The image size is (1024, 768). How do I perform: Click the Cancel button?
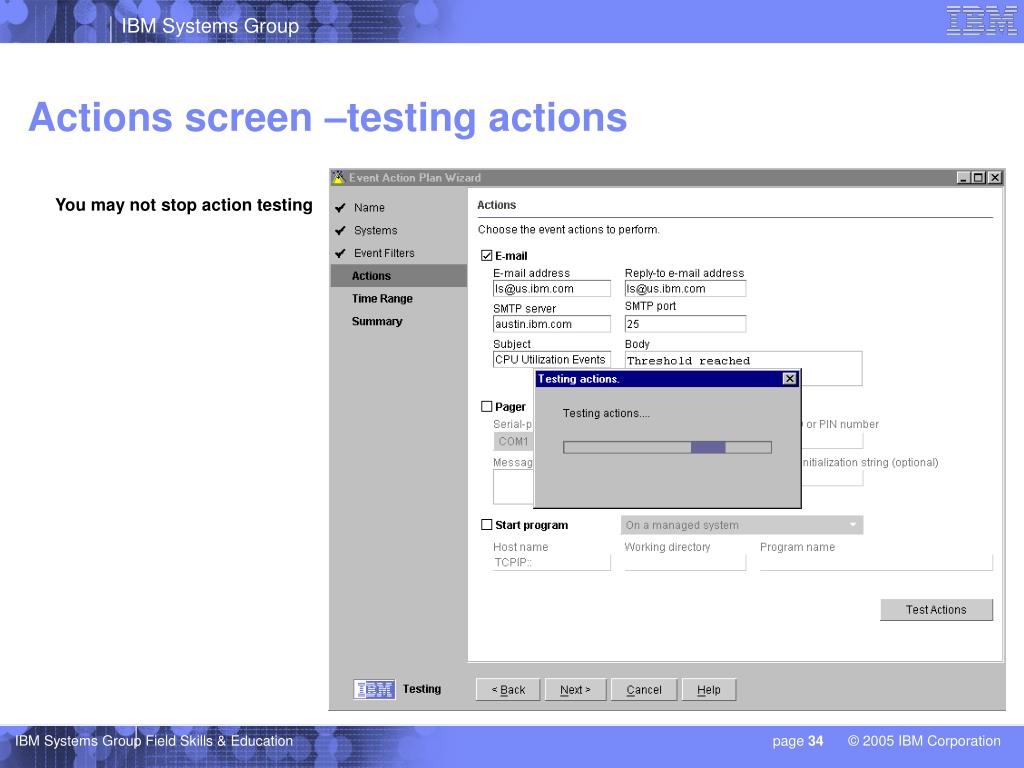(x=644, y=690)
